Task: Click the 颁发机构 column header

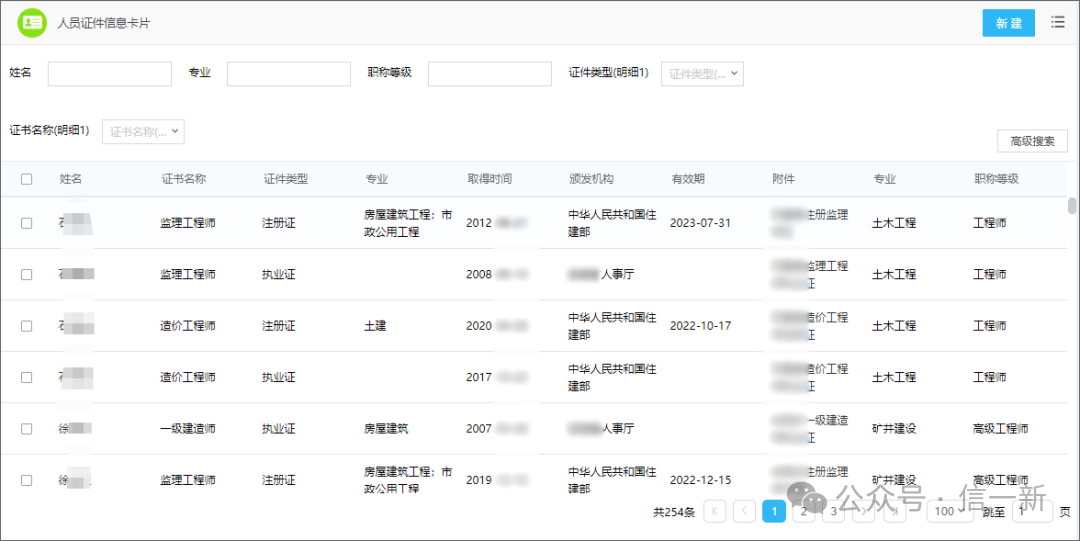Action: click(x=591, y=179)
